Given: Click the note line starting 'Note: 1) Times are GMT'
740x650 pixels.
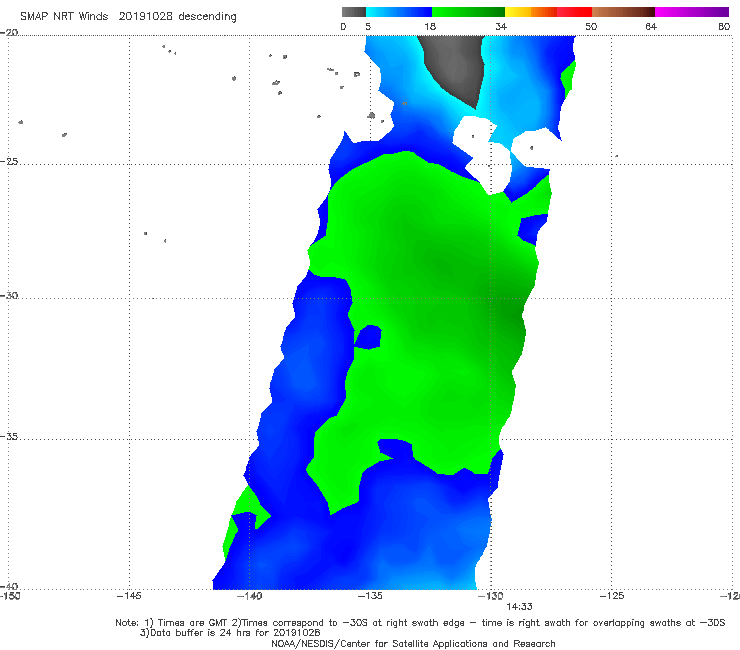Looking at the screenshot, I should pos(420,623).
